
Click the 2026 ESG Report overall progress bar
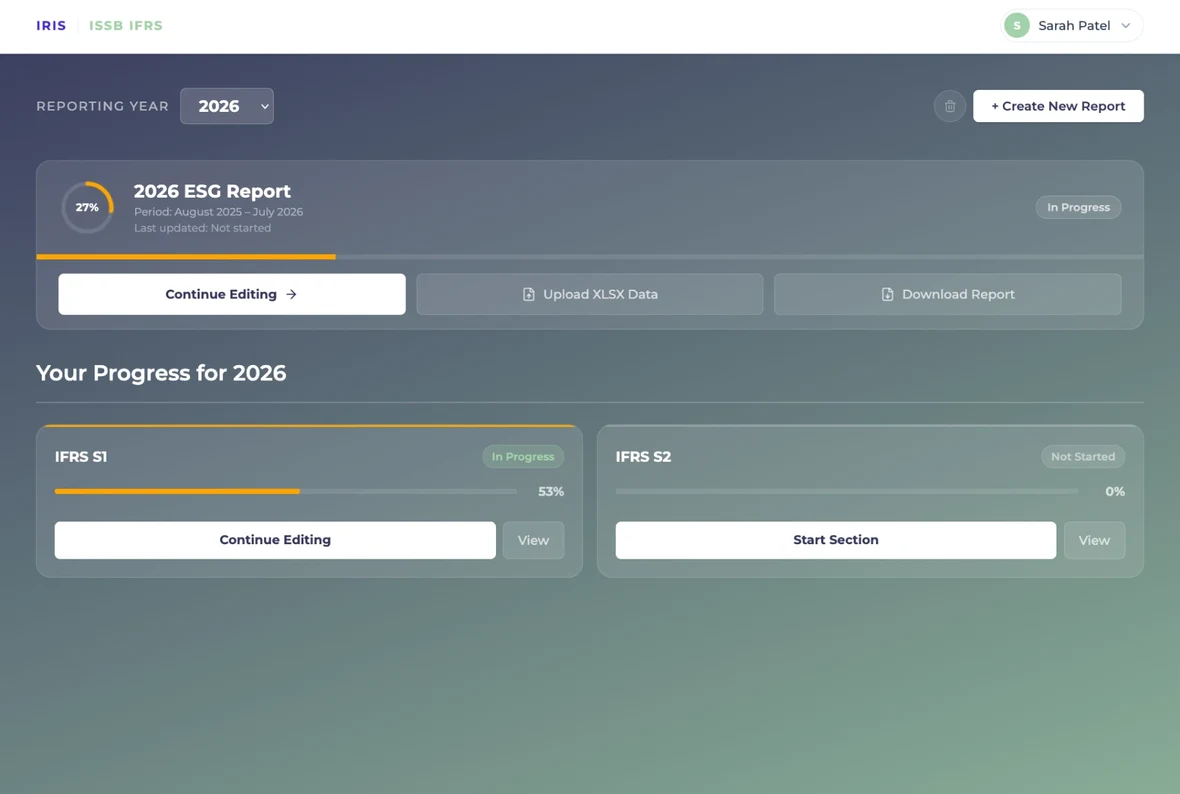coord(590,257)
